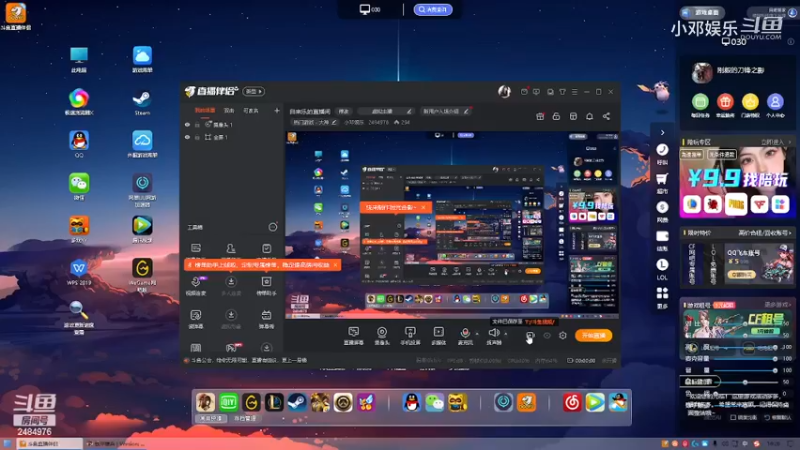
Task: Click the lock icon in stream toolbar
Action: [x=556, y=116]
